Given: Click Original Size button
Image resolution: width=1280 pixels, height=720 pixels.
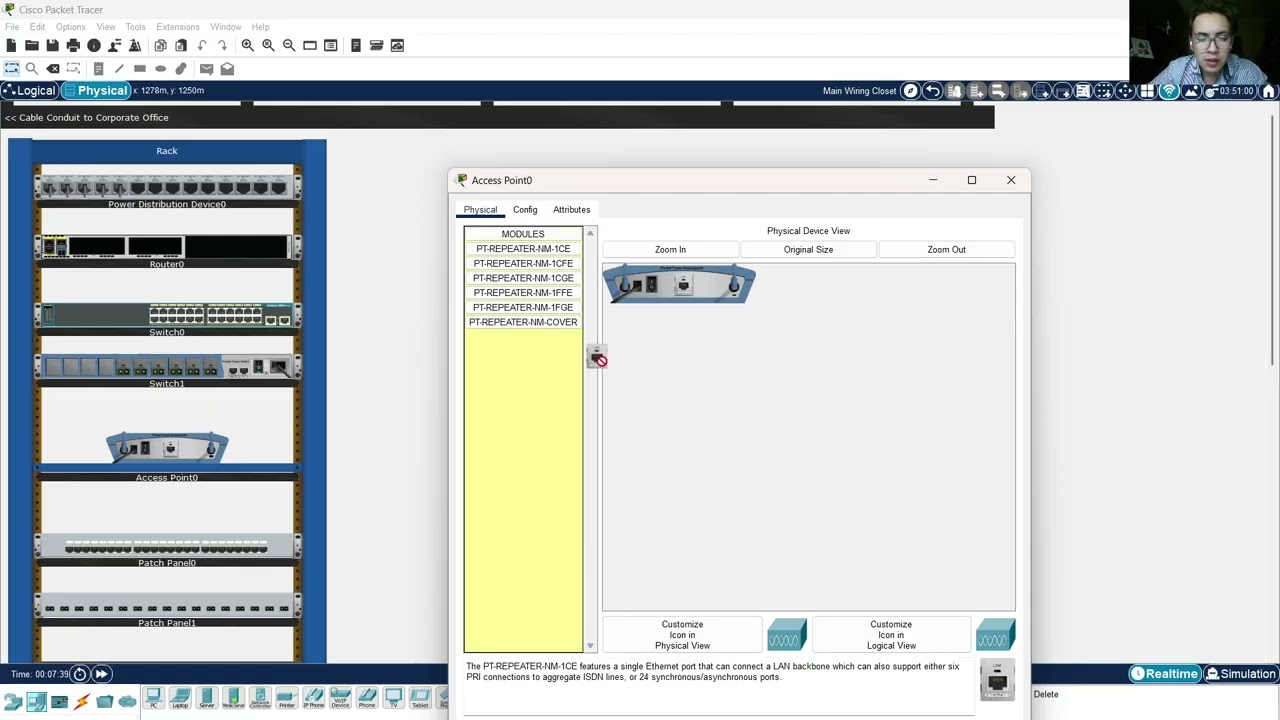Looking at the screenshot, I should point(808,250).
